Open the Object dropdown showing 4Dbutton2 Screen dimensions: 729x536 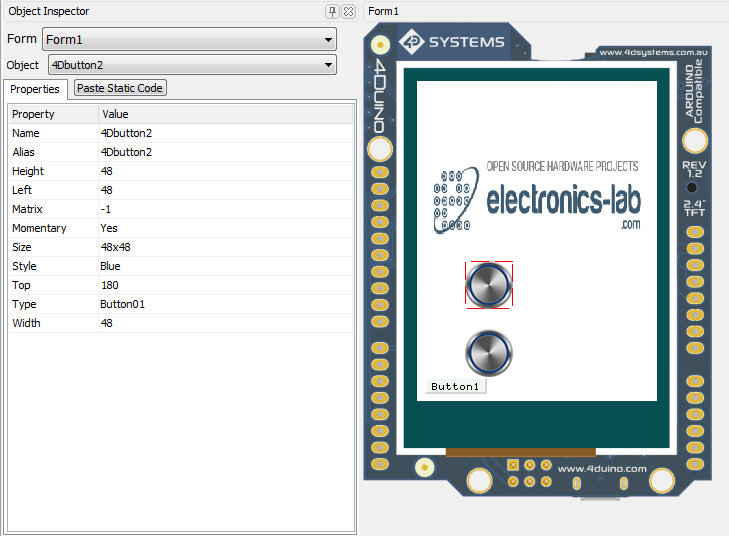coord(192,65)
